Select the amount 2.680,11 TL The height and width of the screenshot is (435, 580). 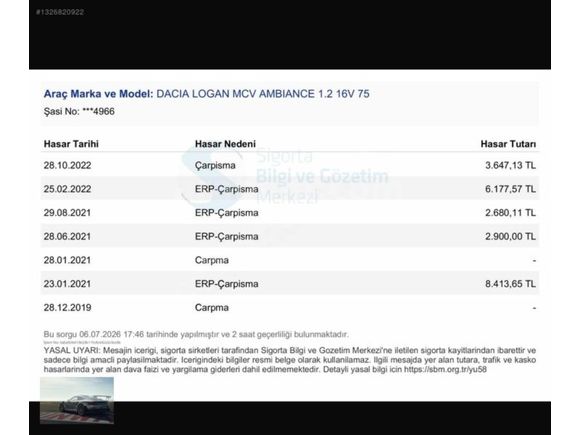(510, 213)
